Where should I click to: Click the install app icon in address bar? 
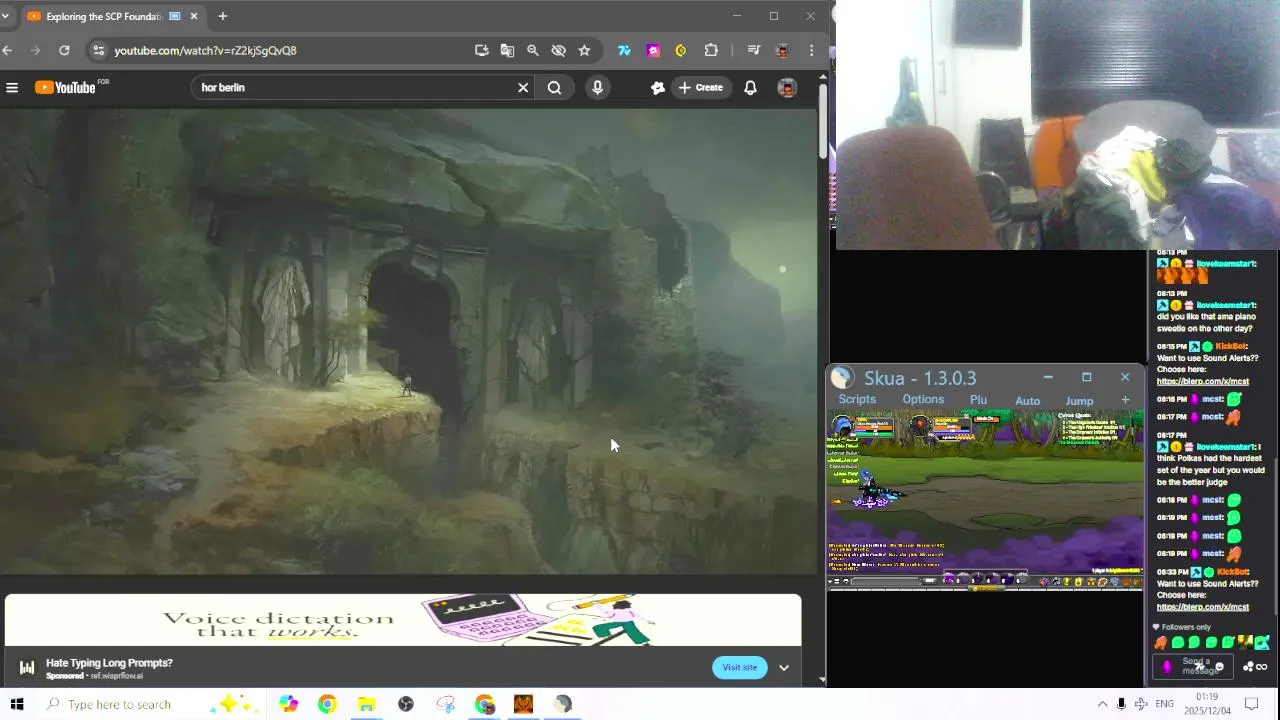coord(482,50)
